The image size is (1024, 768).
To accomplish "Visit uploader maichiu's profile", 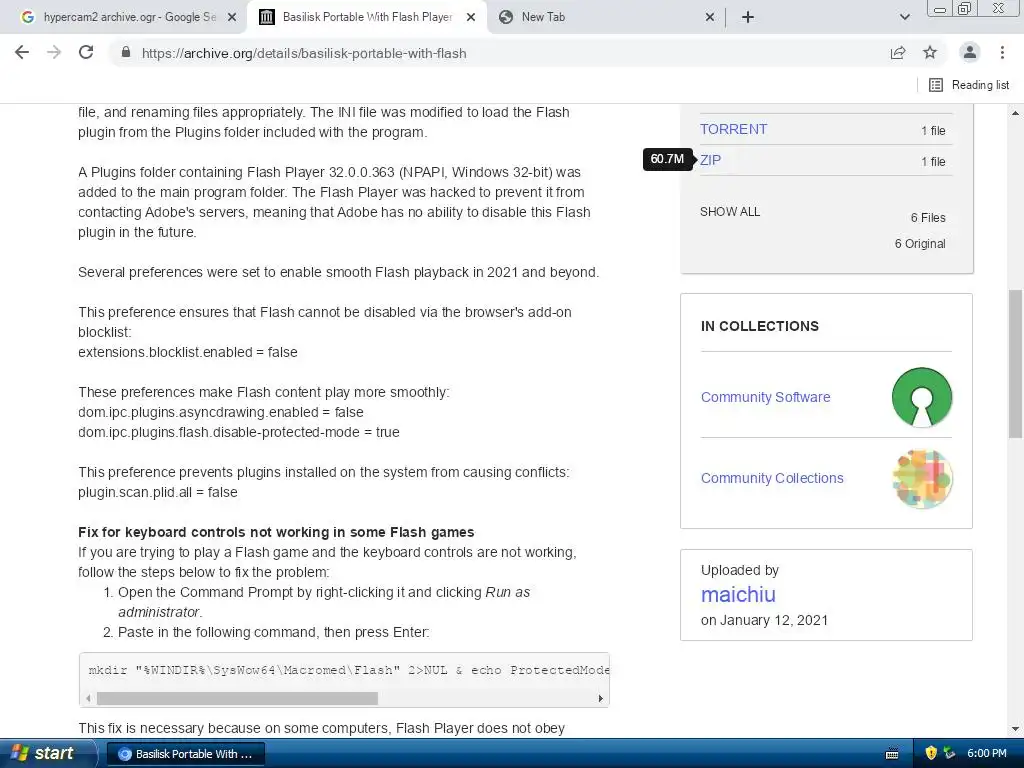I will [738, 594].
